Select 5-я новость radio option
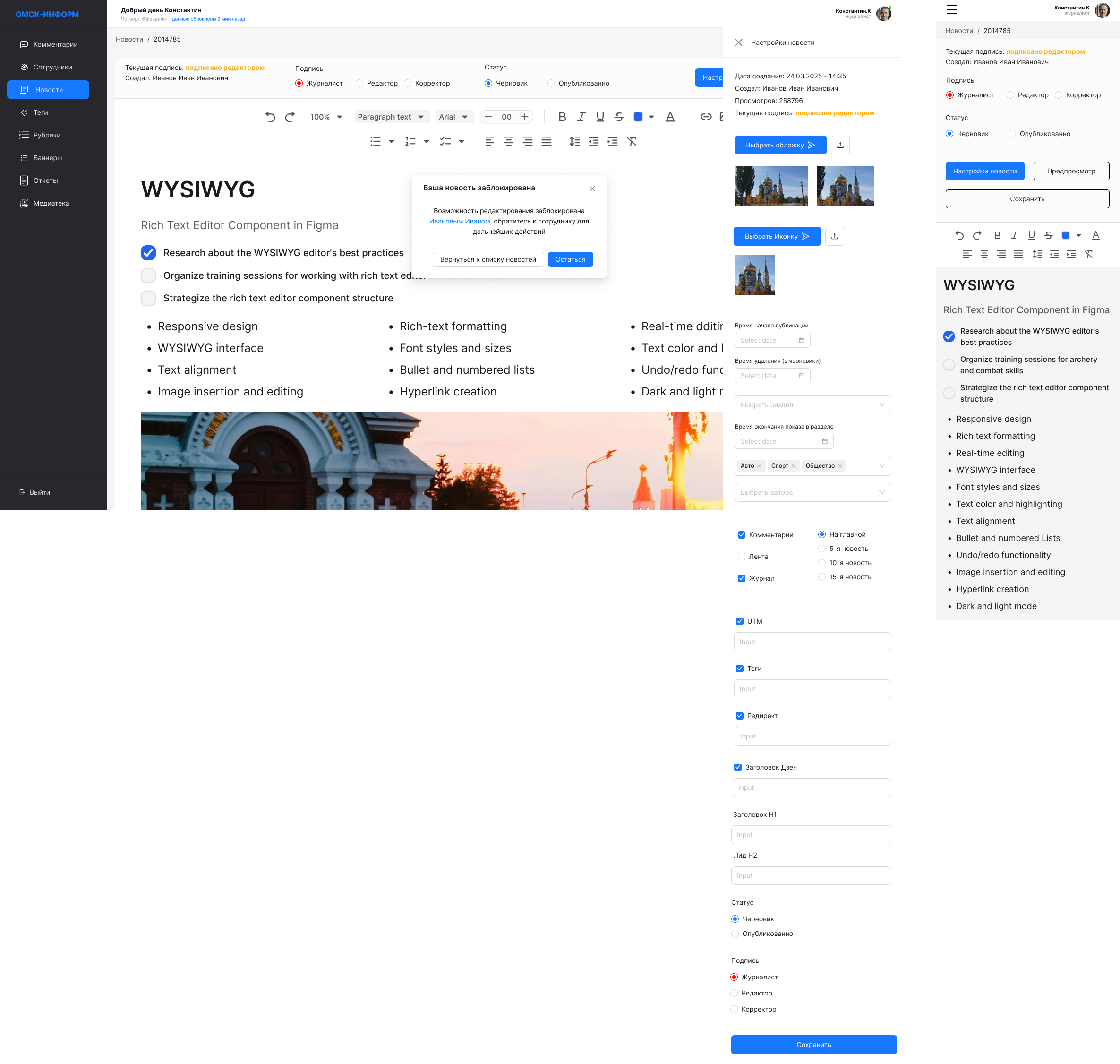Image resolution: width=1120 pixels, height=1064 pixels. point(822,549)
